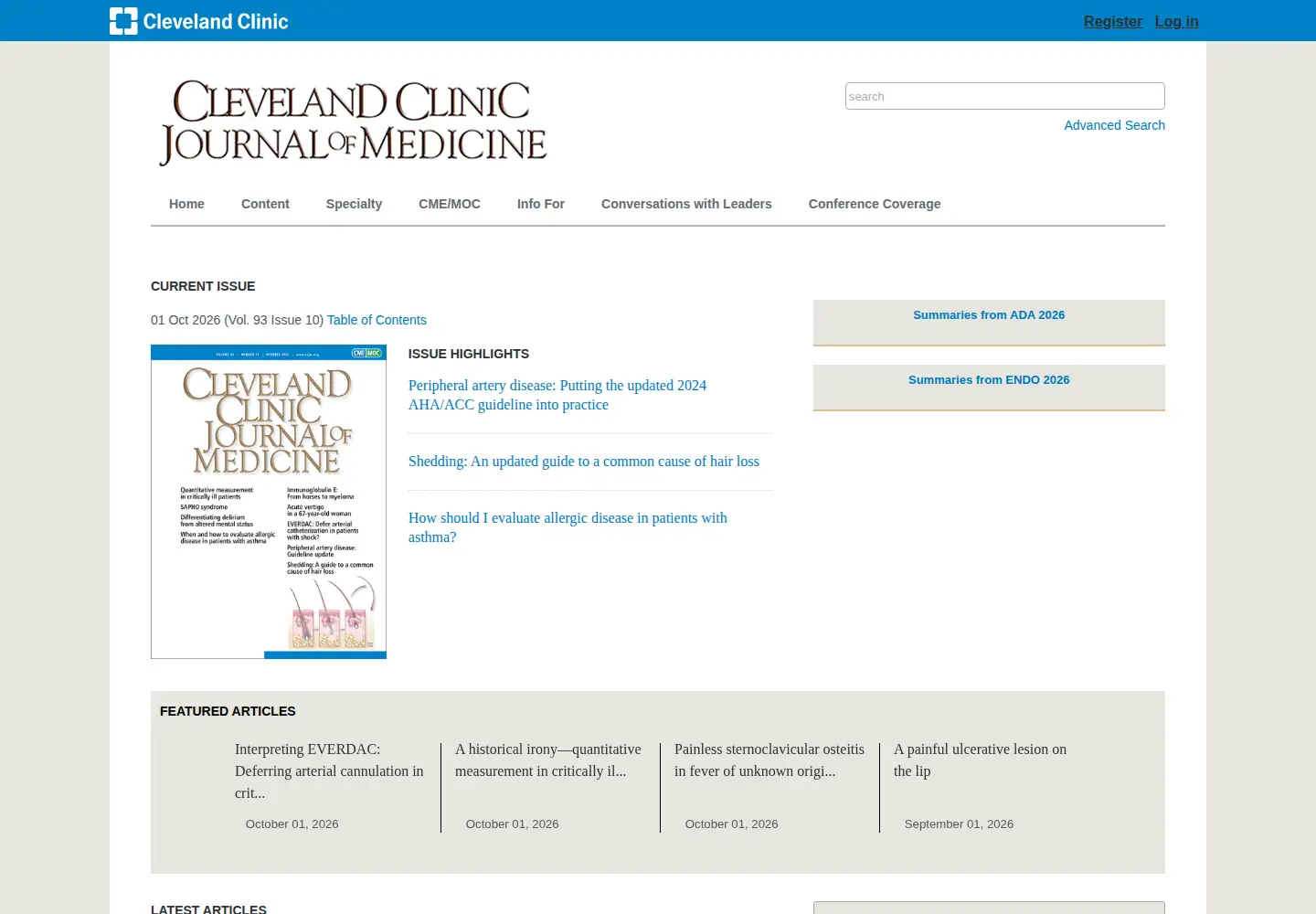
Task: Go to the Home menu item
Action: click(186, 204)
